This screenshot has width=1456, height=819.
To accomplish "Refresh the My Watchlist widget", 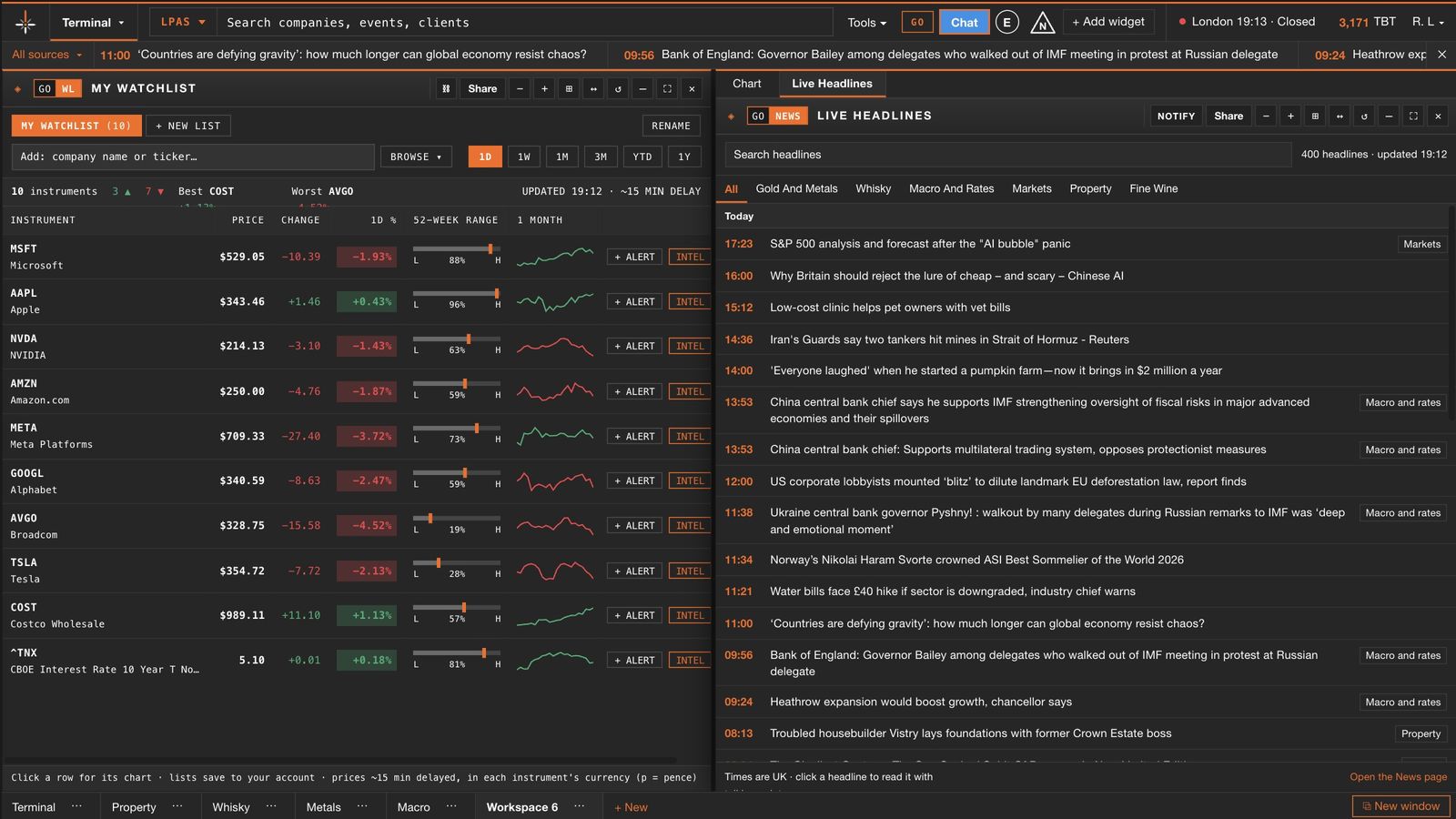I will point(618,88).
